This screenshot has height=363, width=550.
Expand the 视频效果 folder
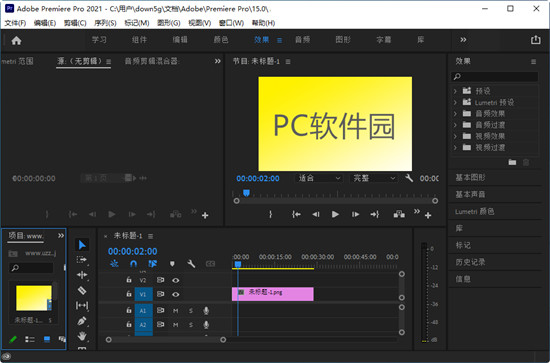pos(455,136)
